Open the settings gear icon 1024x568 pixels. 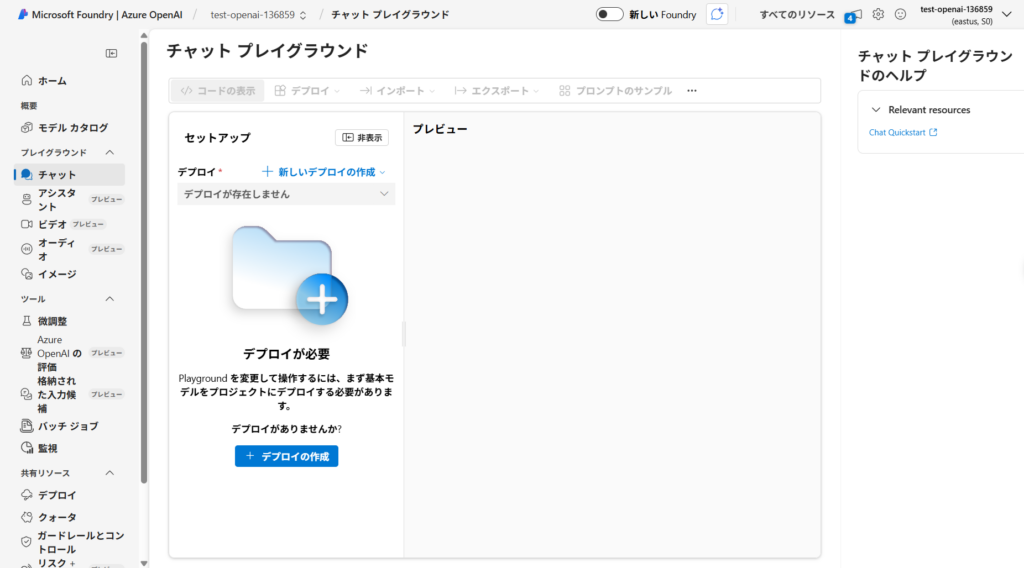[x=878, y=14]
